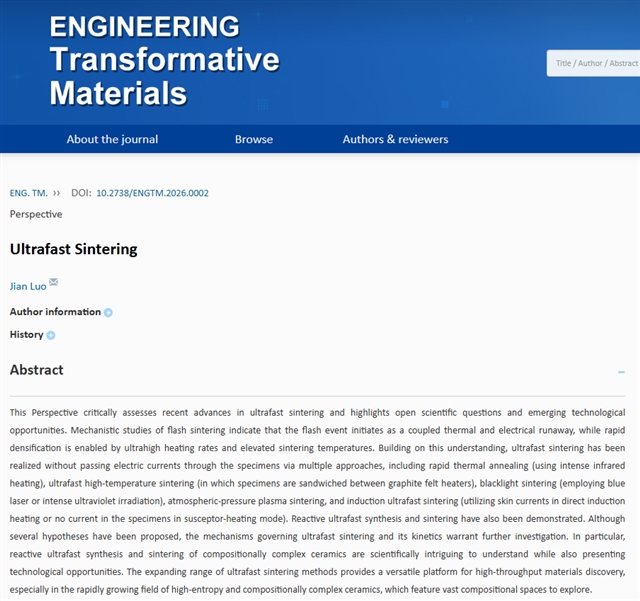Expand Author information with the plus icon

pyautogui.click(x=108, y=313)
